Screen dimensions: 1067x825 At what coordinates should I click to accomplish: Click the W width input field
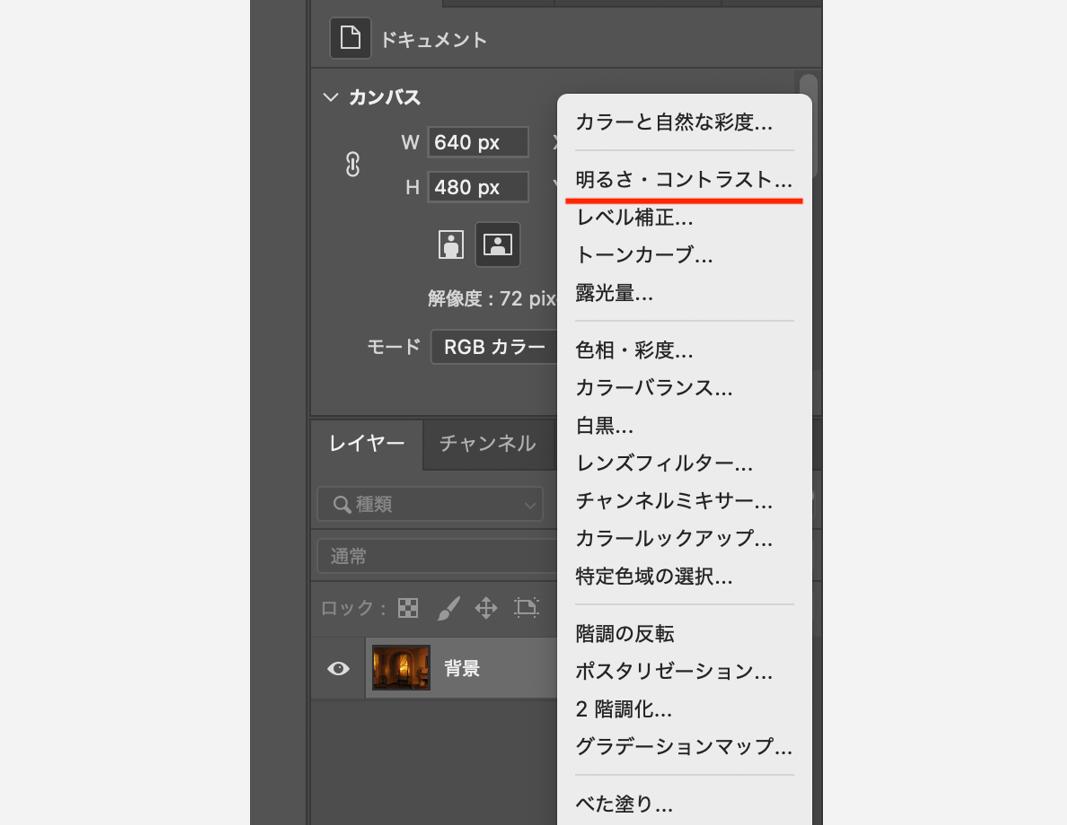point(478,142)
